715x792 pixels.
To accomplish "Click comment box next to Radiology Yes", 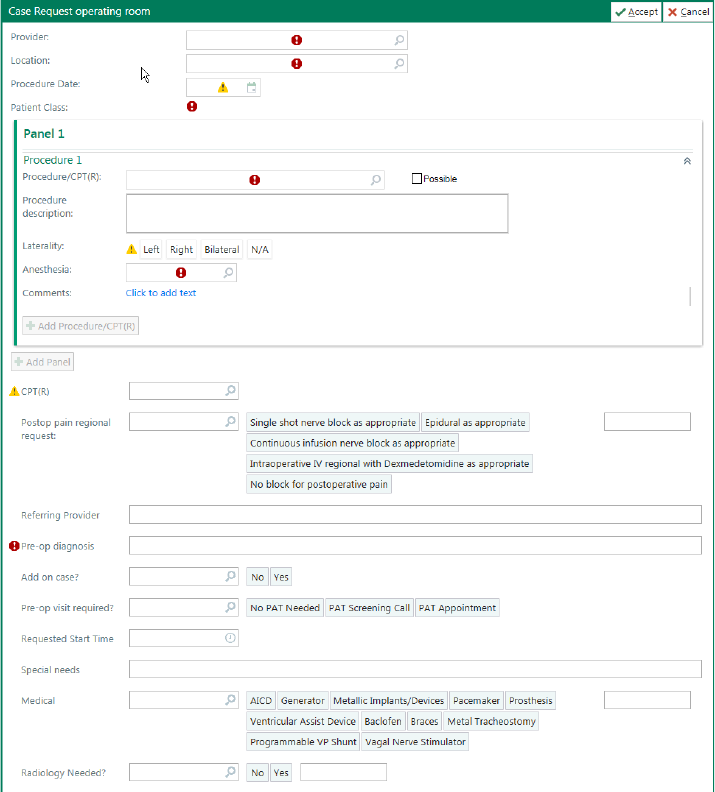I will tap(343, 772).
